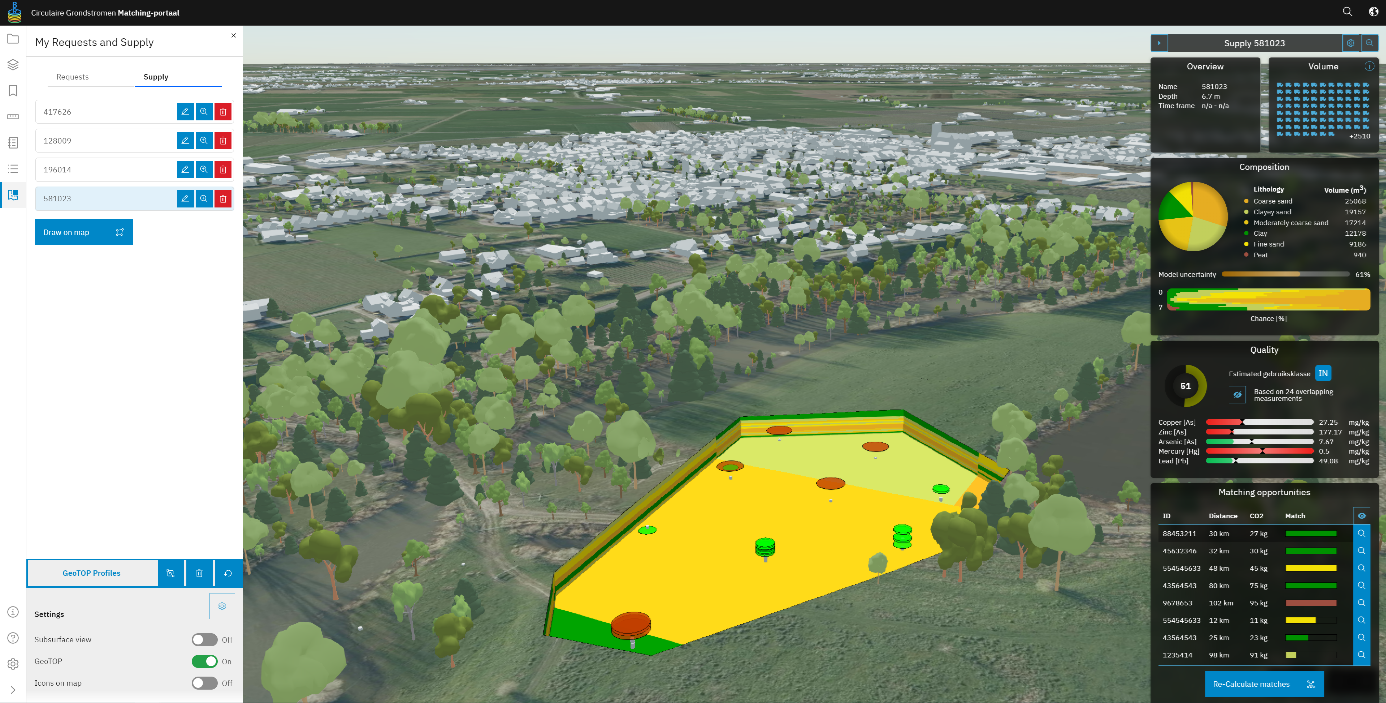Click the Model uncertainty progress bar

tap(1285, 274)
